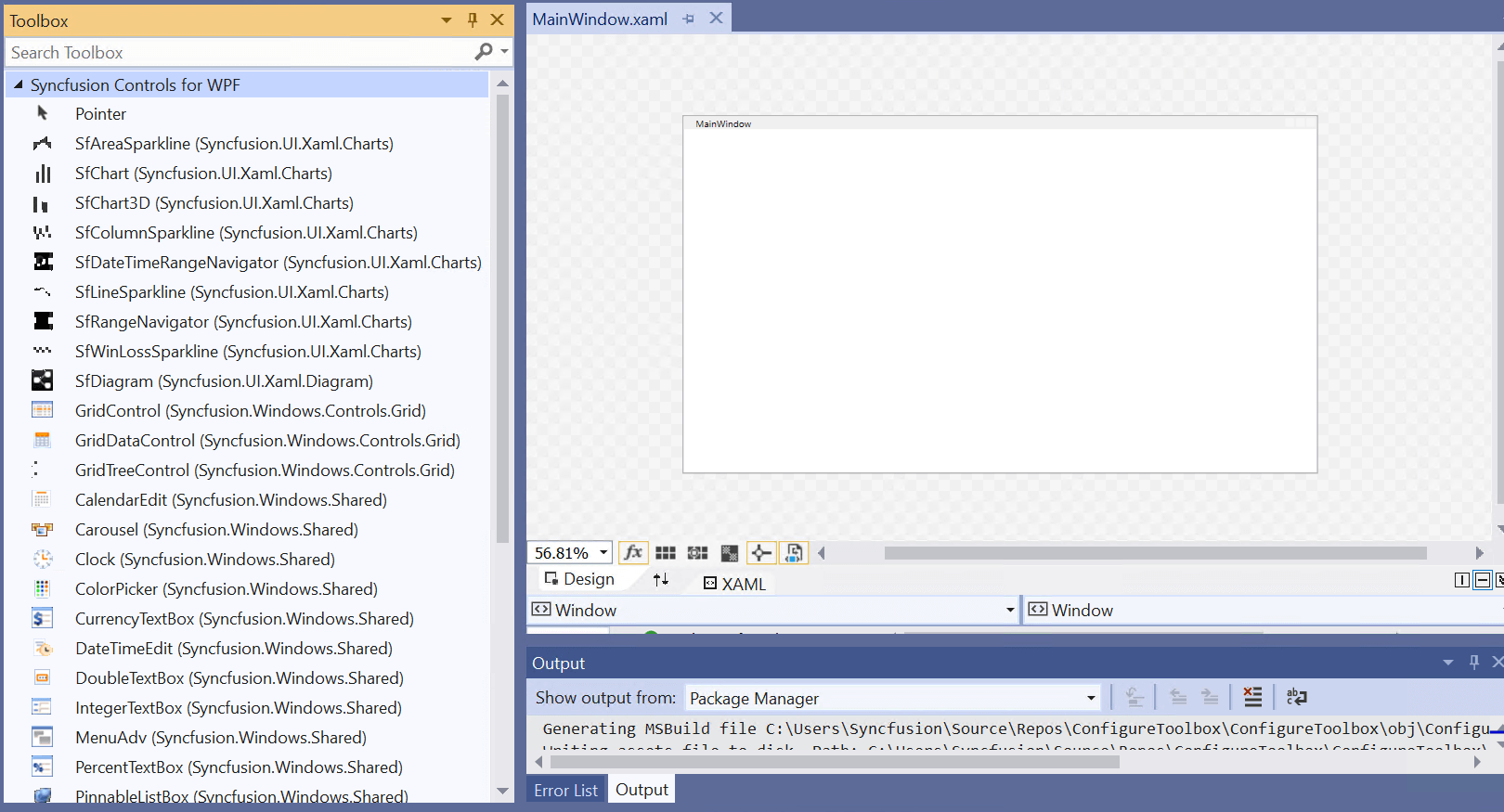Screen dimensions: 1504x812
Task: Clear all text in Output window
Action: pos(1252,697)
